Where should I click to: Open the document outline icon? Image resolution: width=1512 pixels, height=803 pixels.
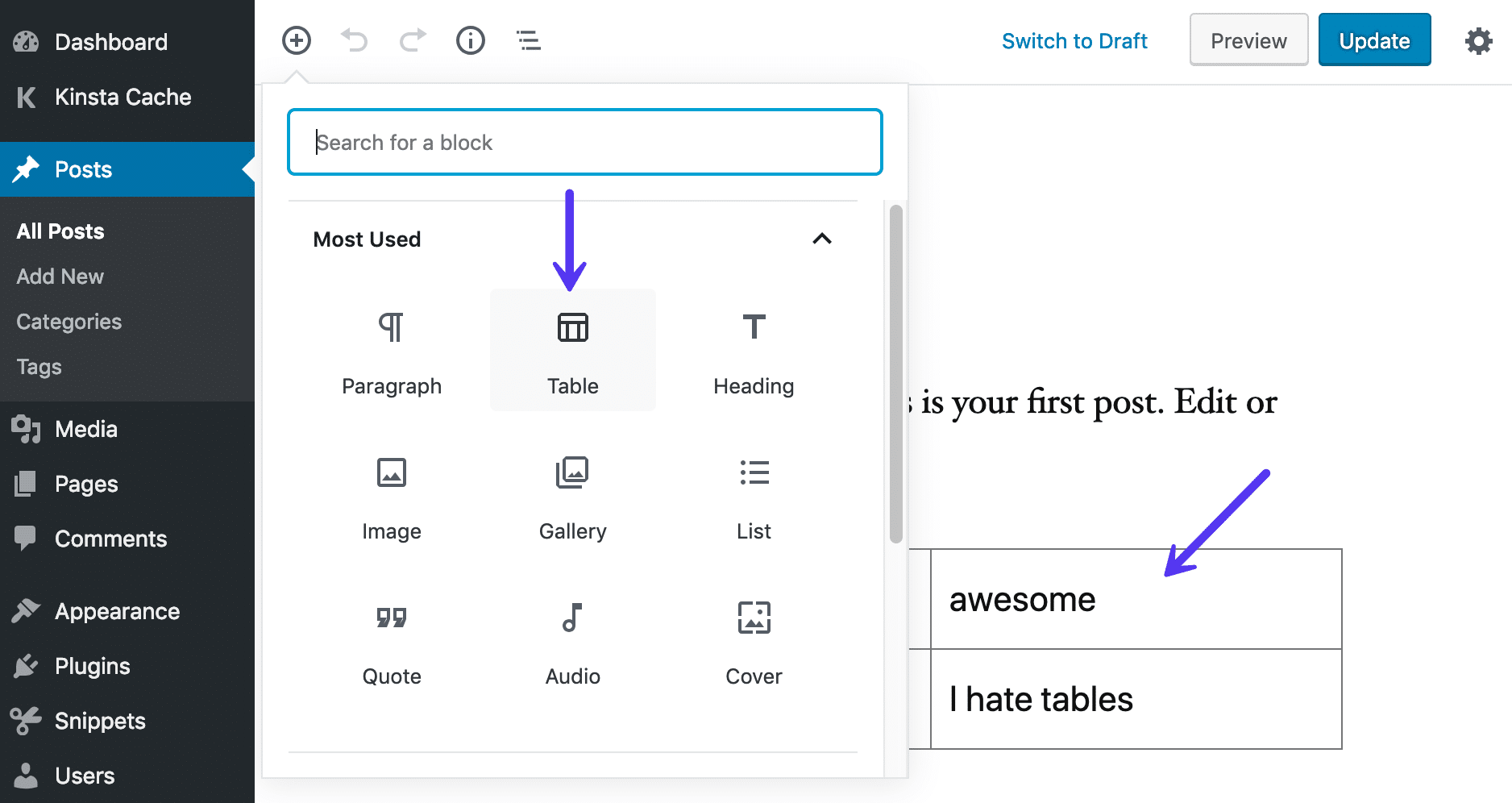coord(528,40)
